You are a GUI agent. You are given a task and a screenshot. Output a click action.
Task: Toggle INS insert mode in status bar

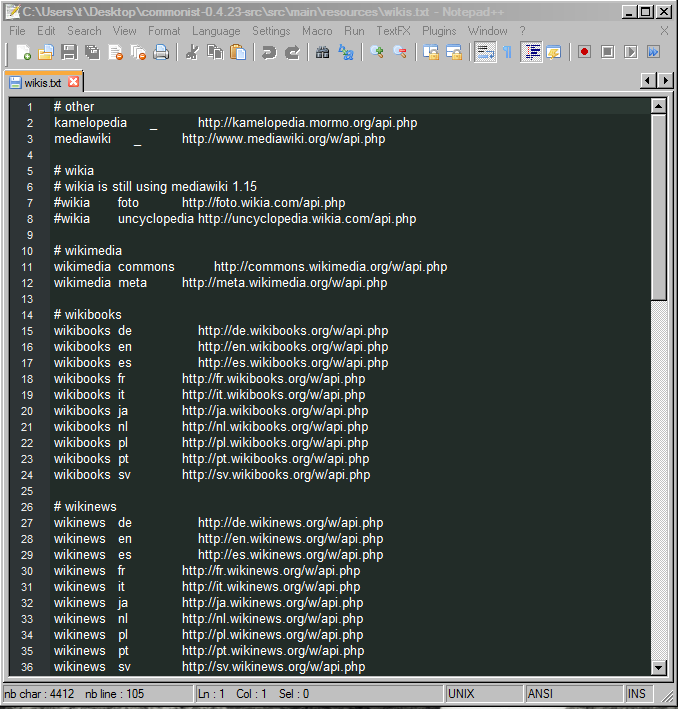(x=637, y=693)
